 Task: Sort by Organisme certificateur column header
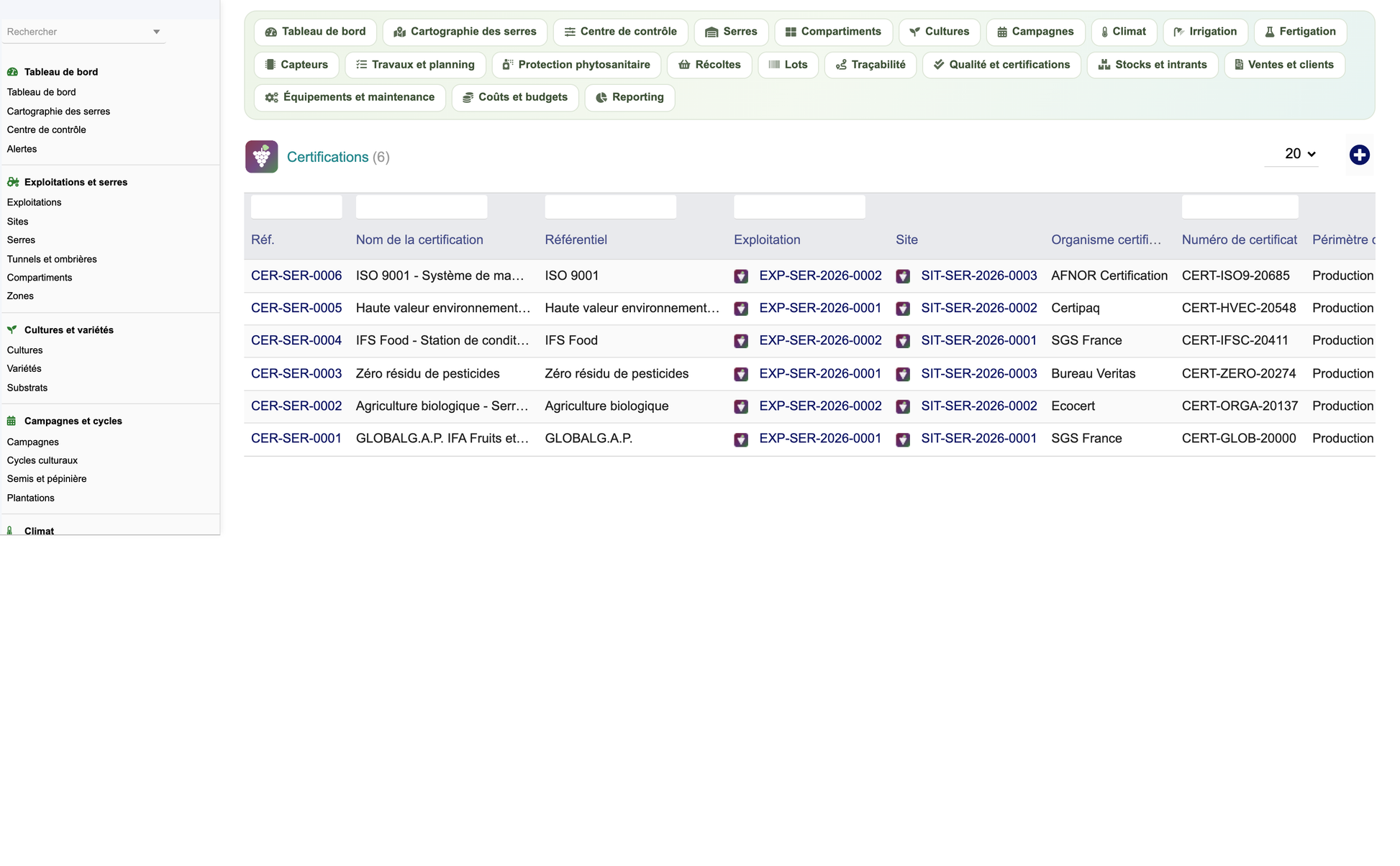pos(1106,240)
